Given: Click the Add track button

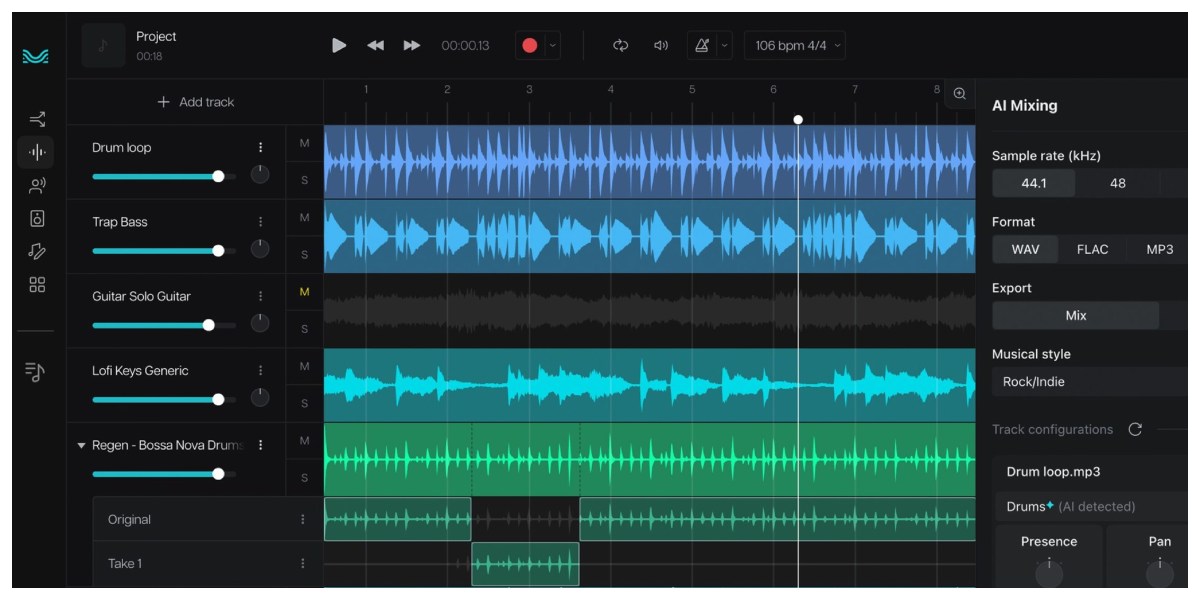Looking at the screenshot, I should click(x=195, y=102).
